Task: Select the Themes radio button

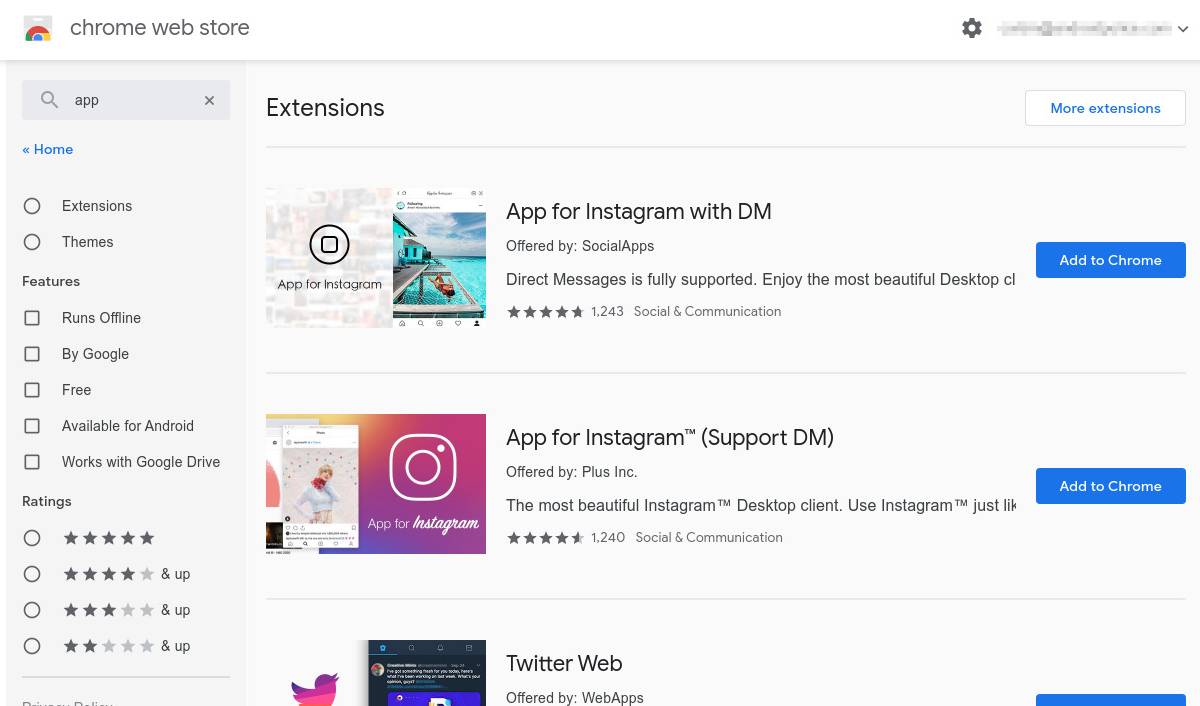Action: pyautogui.click(x=32, y=242)
